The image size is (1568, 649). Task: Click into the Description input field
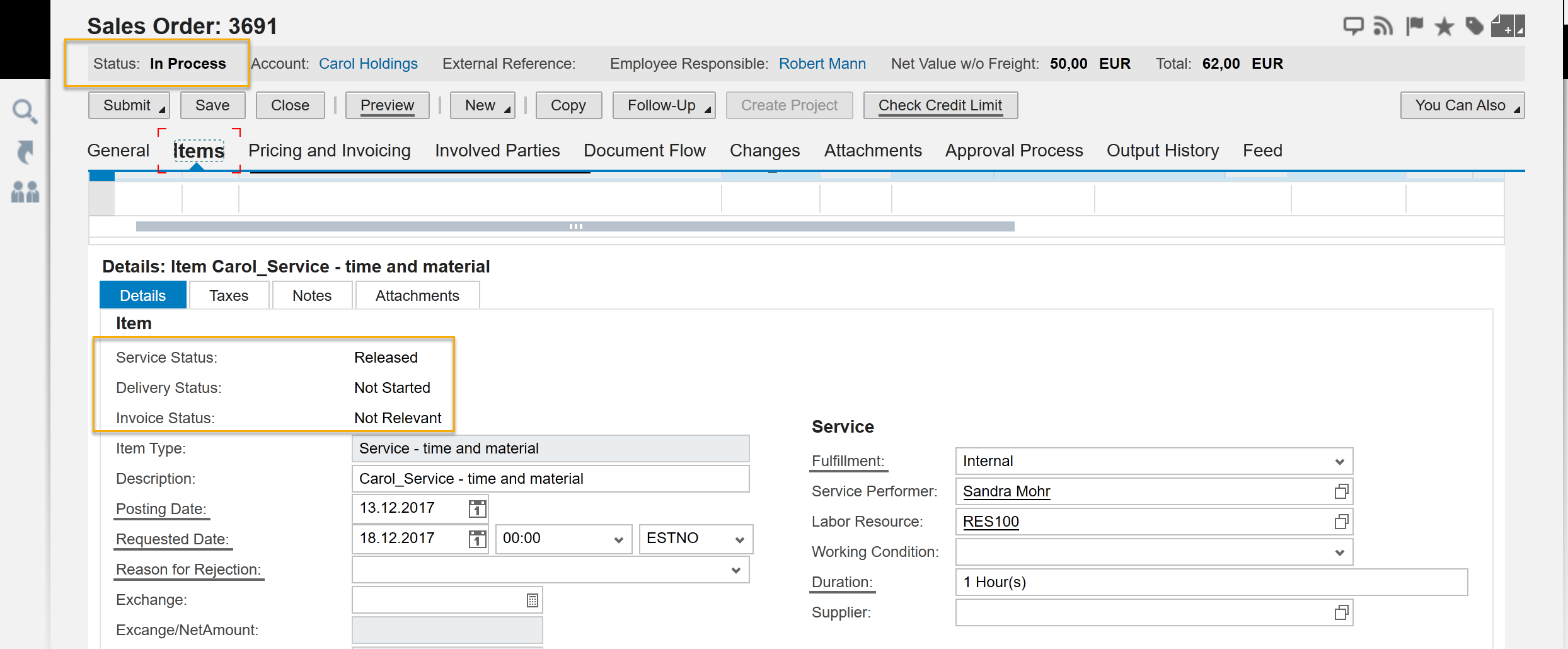[x=550, y=479]
